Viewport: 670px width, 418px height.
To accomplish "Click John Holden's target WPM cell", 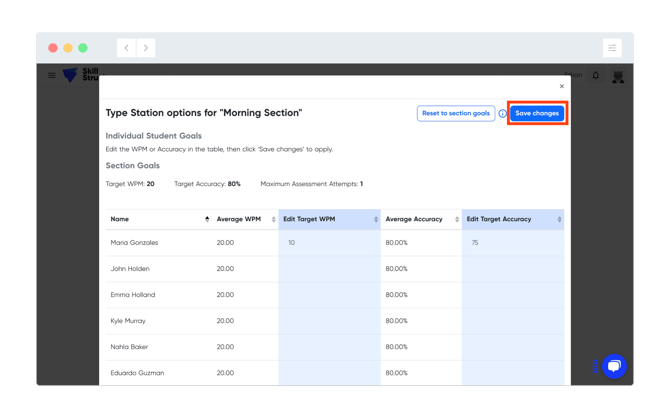I will point(329,269).
